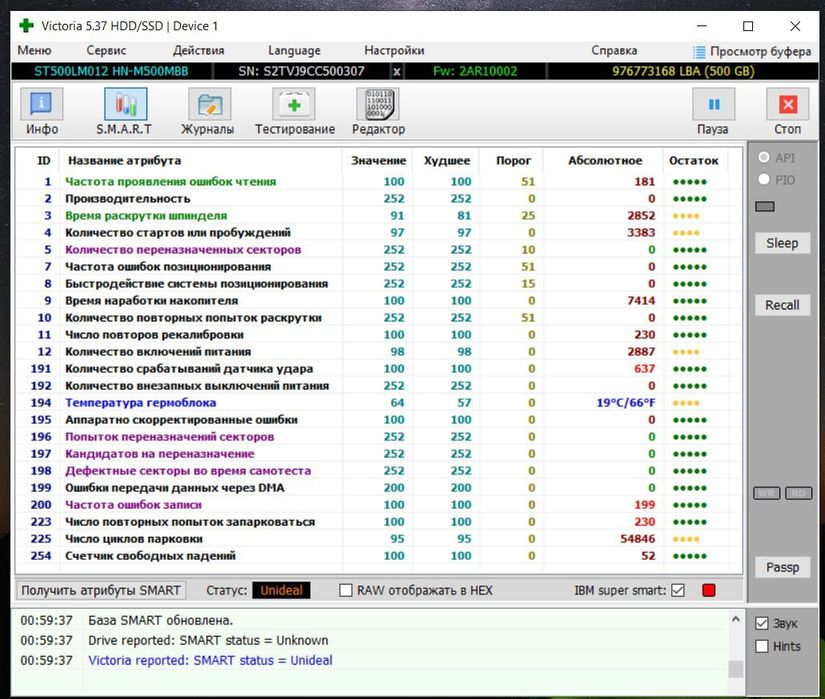Open the Language menu
The image size is (825, 699).
(x=294, y=50)
